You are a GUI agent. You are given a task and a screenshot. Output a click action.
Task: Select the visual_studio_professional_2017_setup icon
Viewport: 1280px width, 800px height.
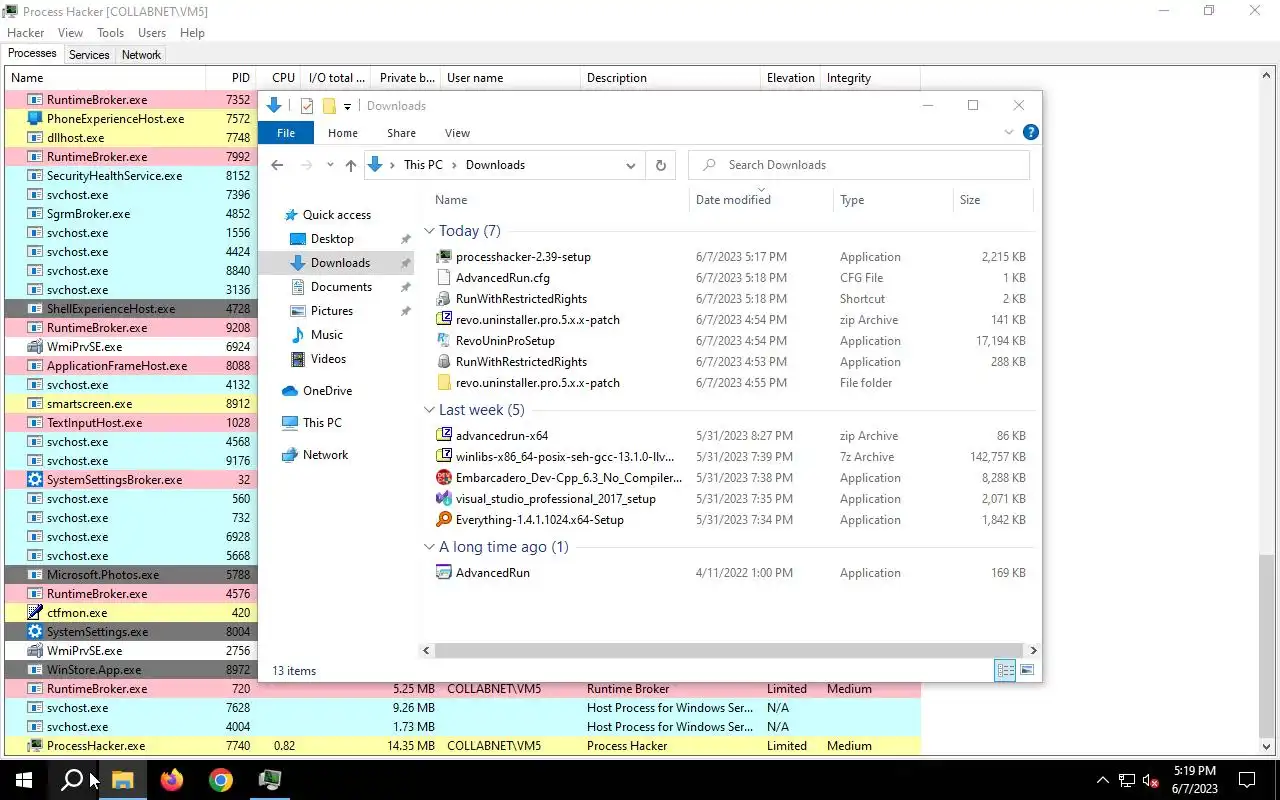pyautogui.click(x=444, y=499)
